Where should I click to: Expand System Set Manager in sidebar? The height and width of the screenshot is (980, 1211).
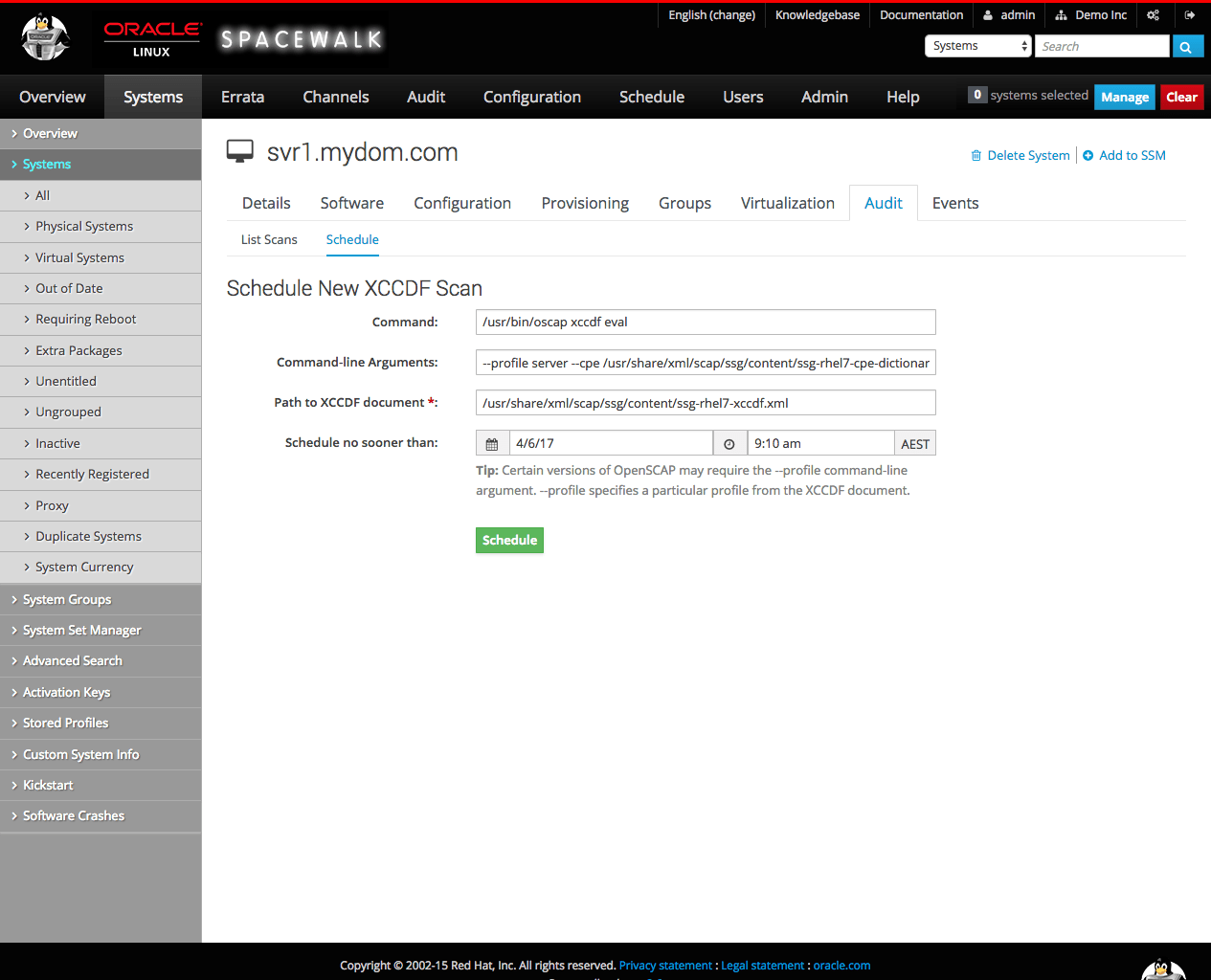[101, 631]
